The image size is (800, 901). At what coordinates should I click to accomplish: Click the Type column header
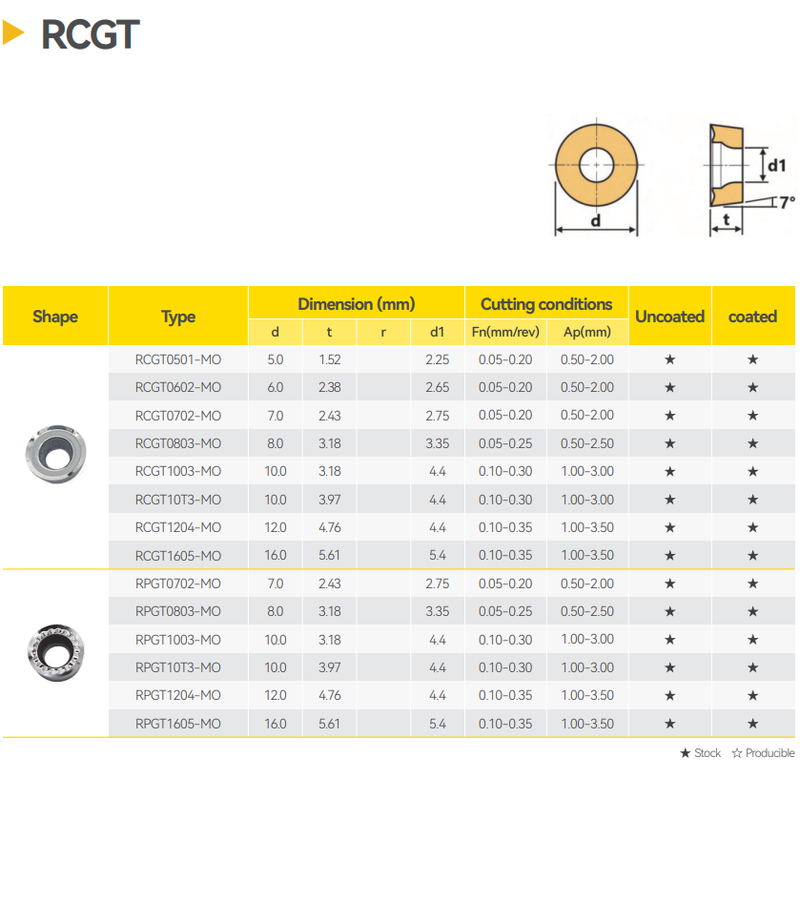click(178, 316)
